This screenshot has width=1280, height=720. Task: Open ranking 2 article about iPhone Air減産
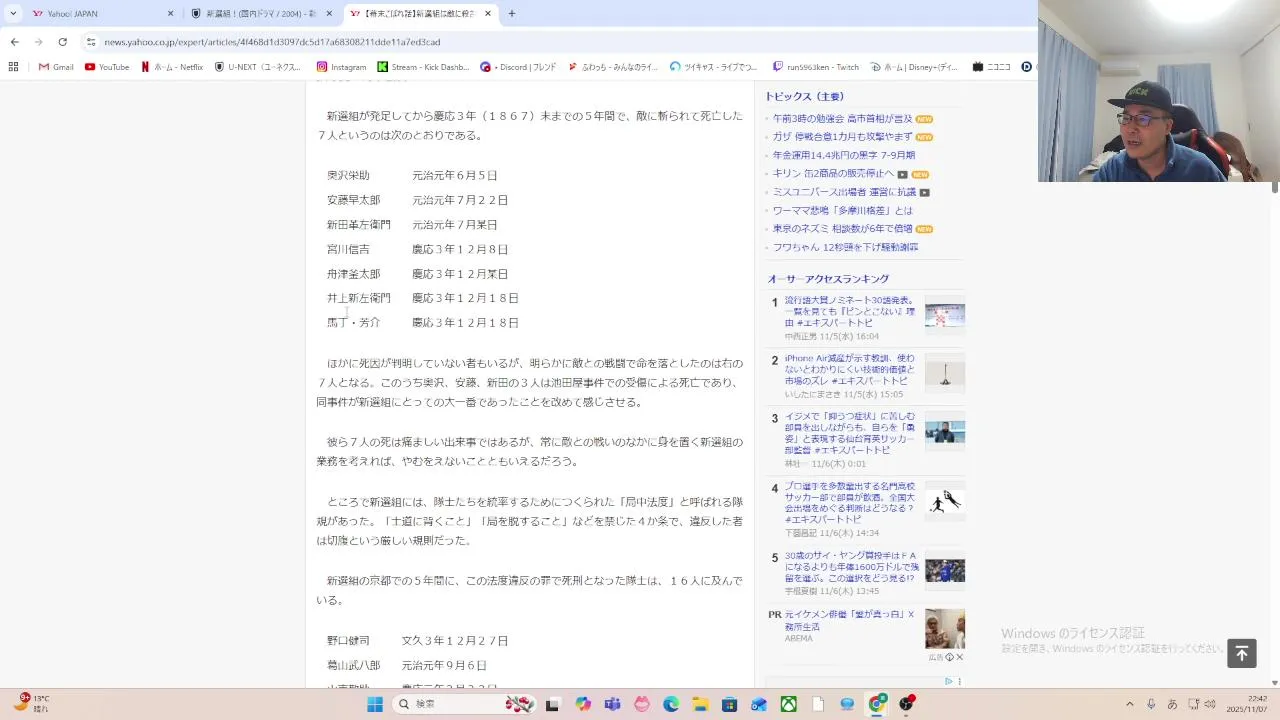[850, 369]
